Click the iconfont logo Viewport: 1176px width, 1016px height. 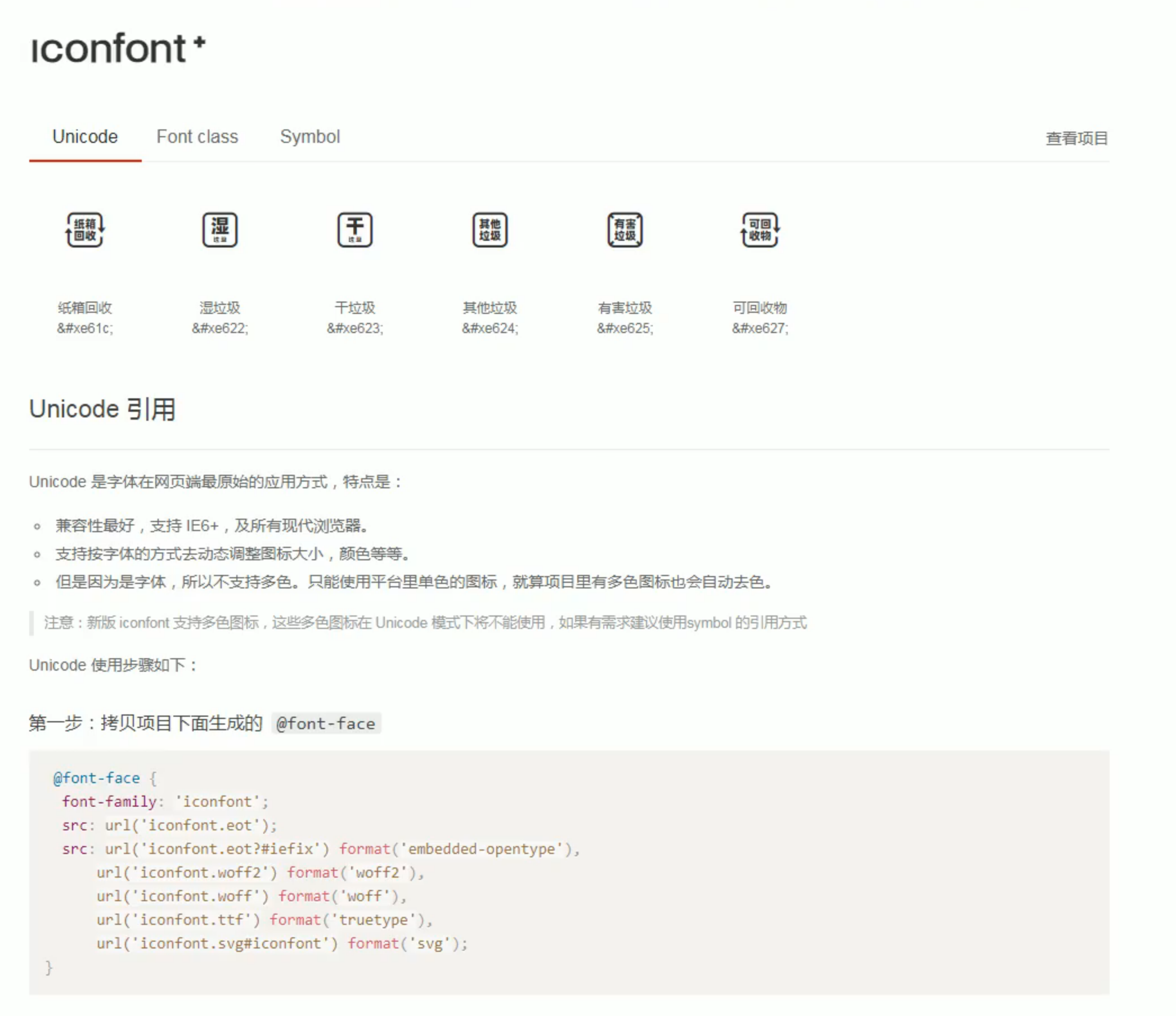pyautogui.click(x=118, y=49)
